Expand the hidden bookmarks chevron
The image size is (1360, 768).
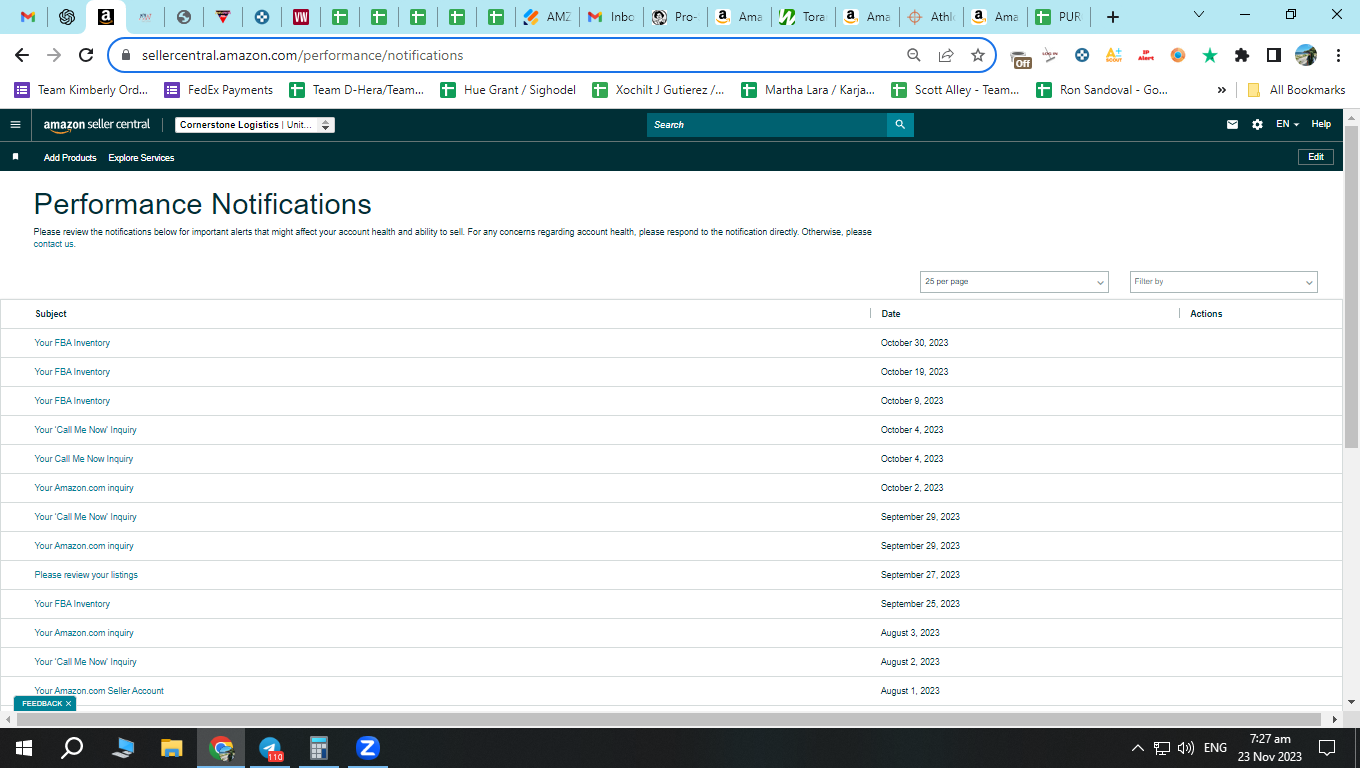click(1221, 90)
